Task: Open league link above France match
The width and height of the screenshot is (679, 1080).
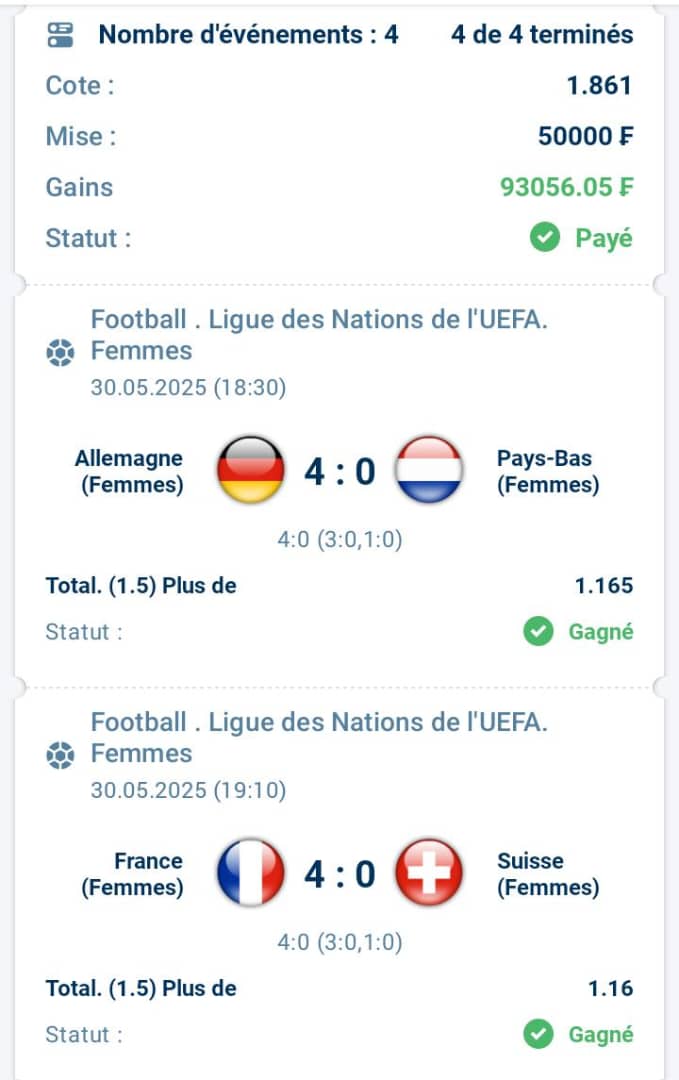Action: click(319, 738)
